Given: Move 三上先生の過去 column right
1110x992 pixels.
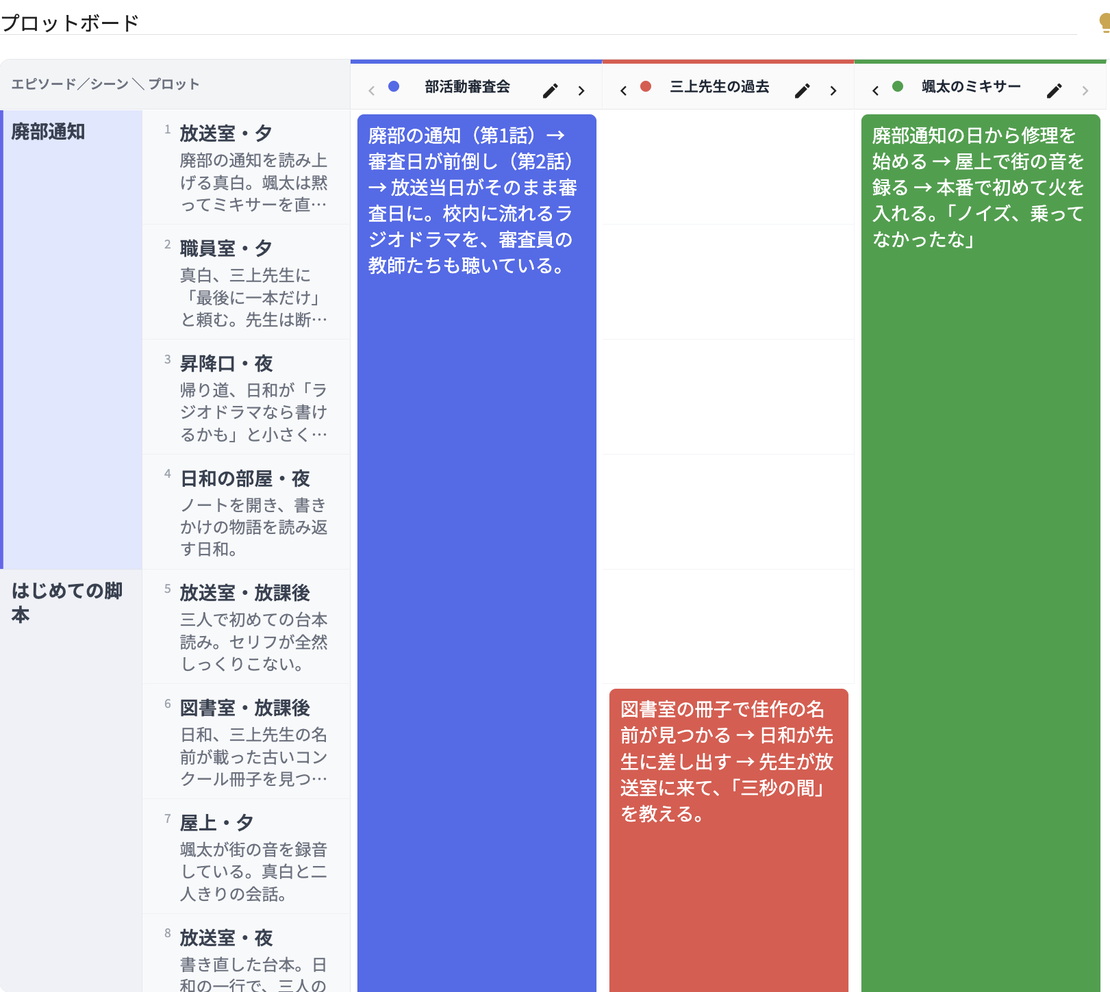Looking at the screenshot, I should pos(833,90).
